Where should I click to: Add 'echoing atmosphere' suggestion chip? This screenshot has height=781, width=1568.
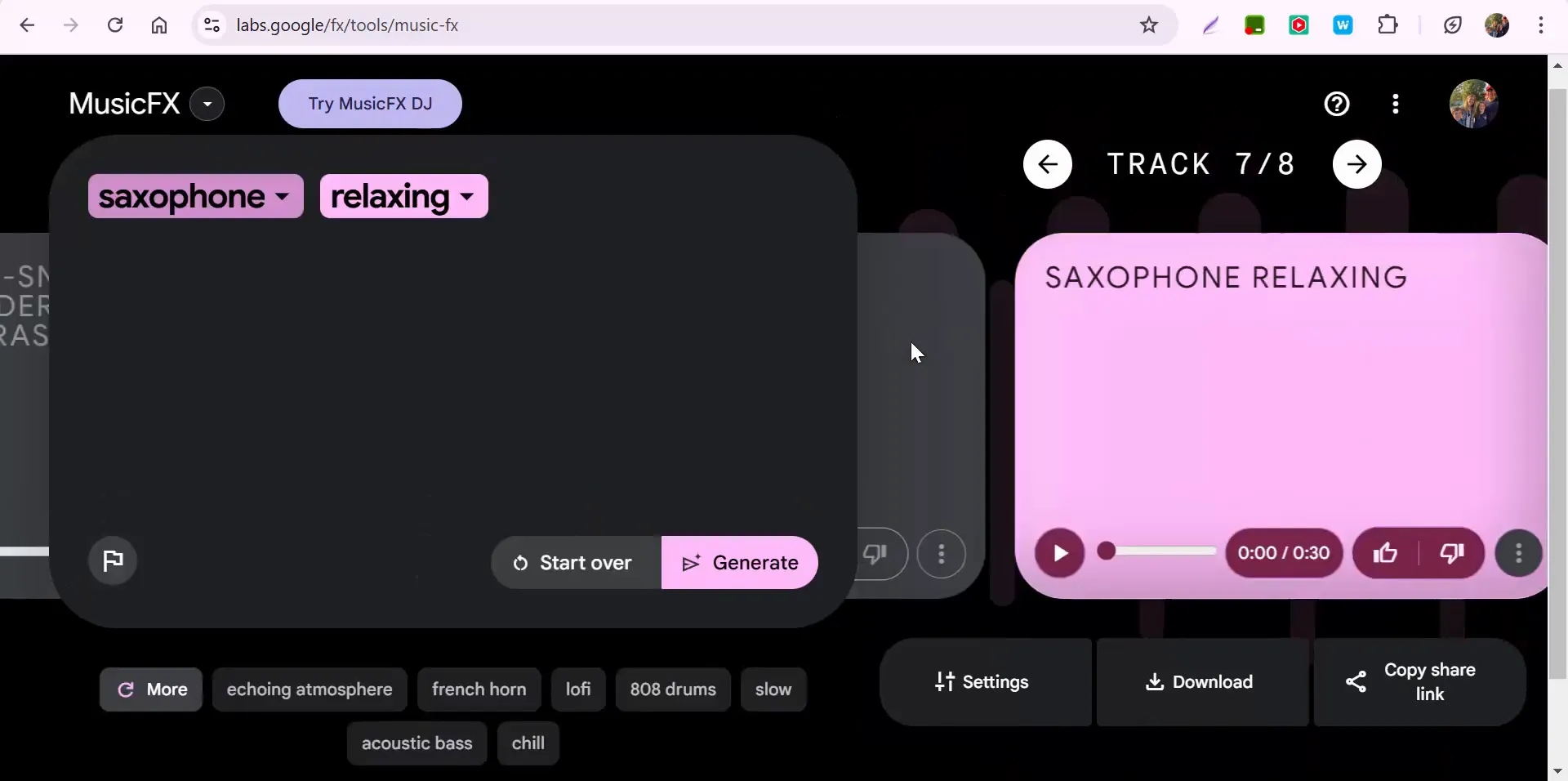310,690
